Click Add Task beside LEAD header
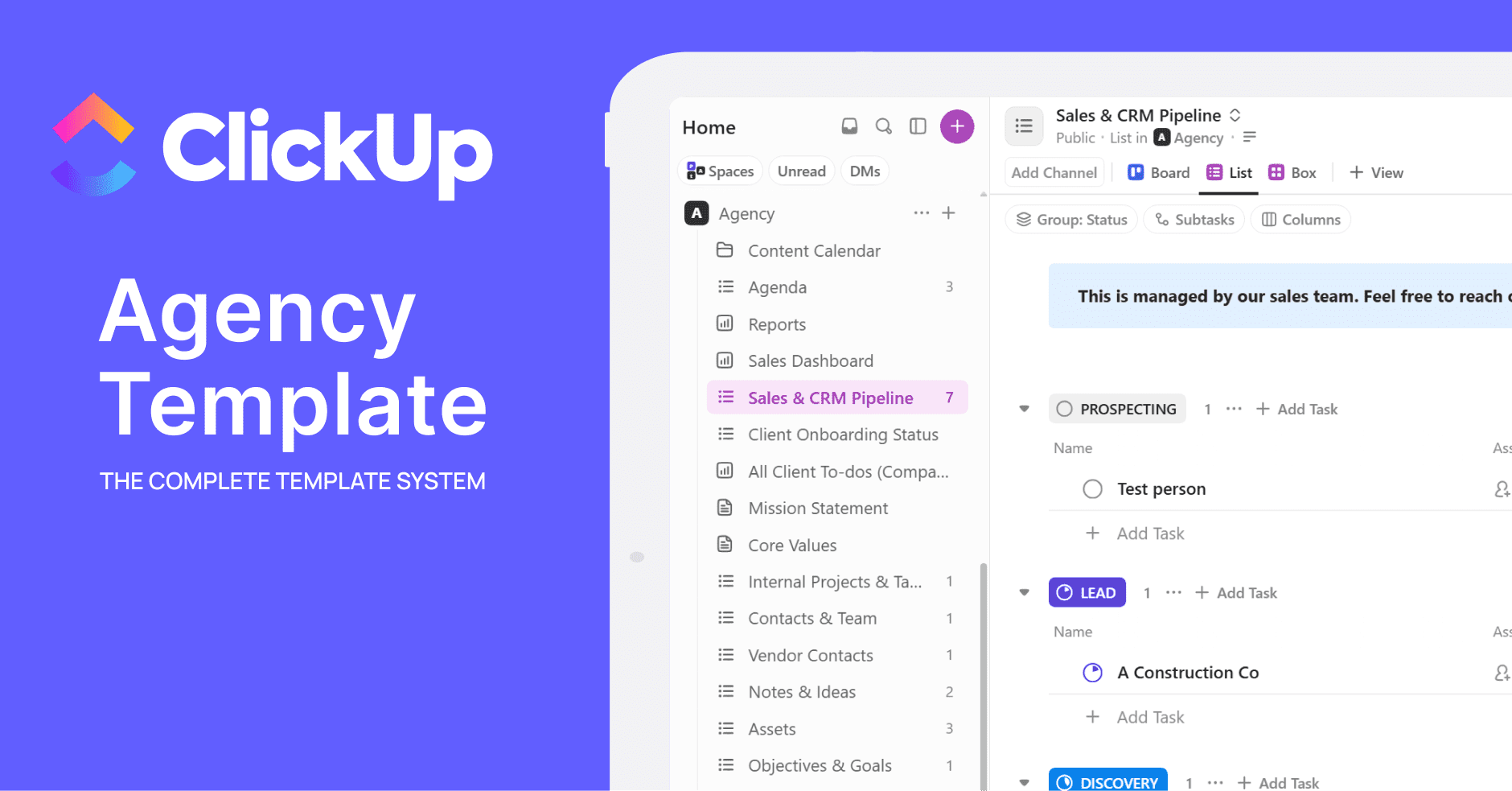This screenshot has height=791, width=1512. [x=1236, y=593]
